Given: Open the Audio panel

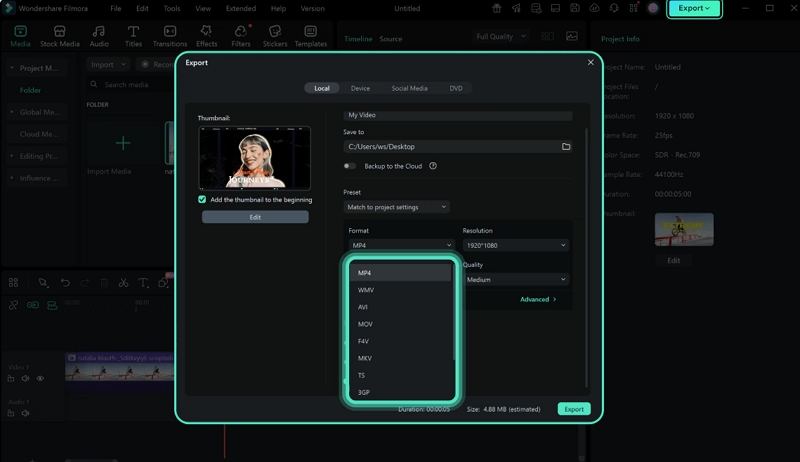Looking at the screenshot, I should click(x=99, y=37).
